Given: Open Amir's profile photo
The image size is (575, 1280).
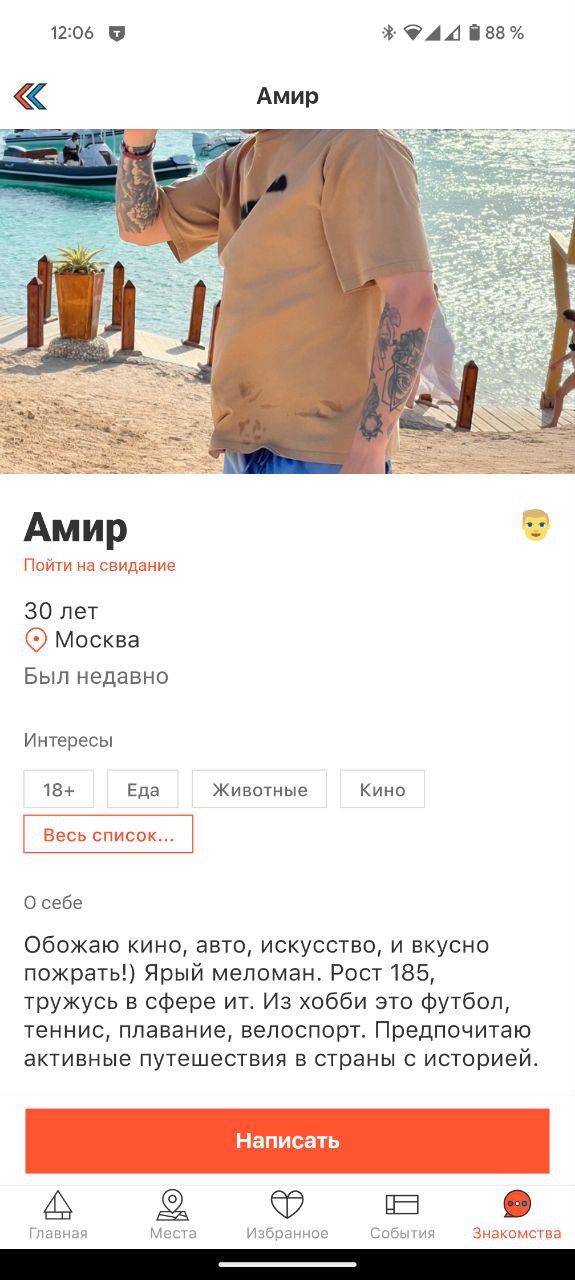Looking at the screenshot, I should 287,301.
